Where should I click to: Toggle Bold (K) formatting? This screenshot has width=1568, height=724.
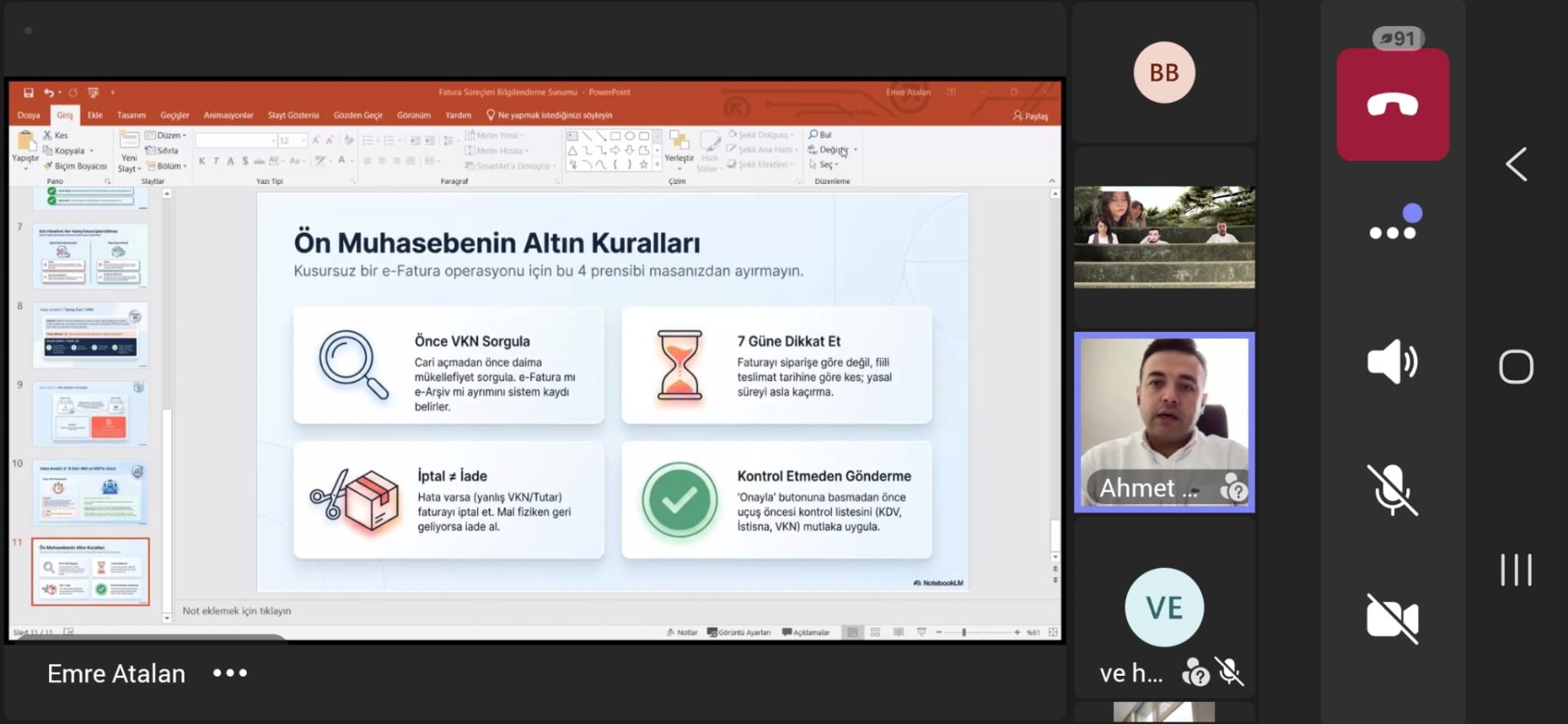pos(202,161)
